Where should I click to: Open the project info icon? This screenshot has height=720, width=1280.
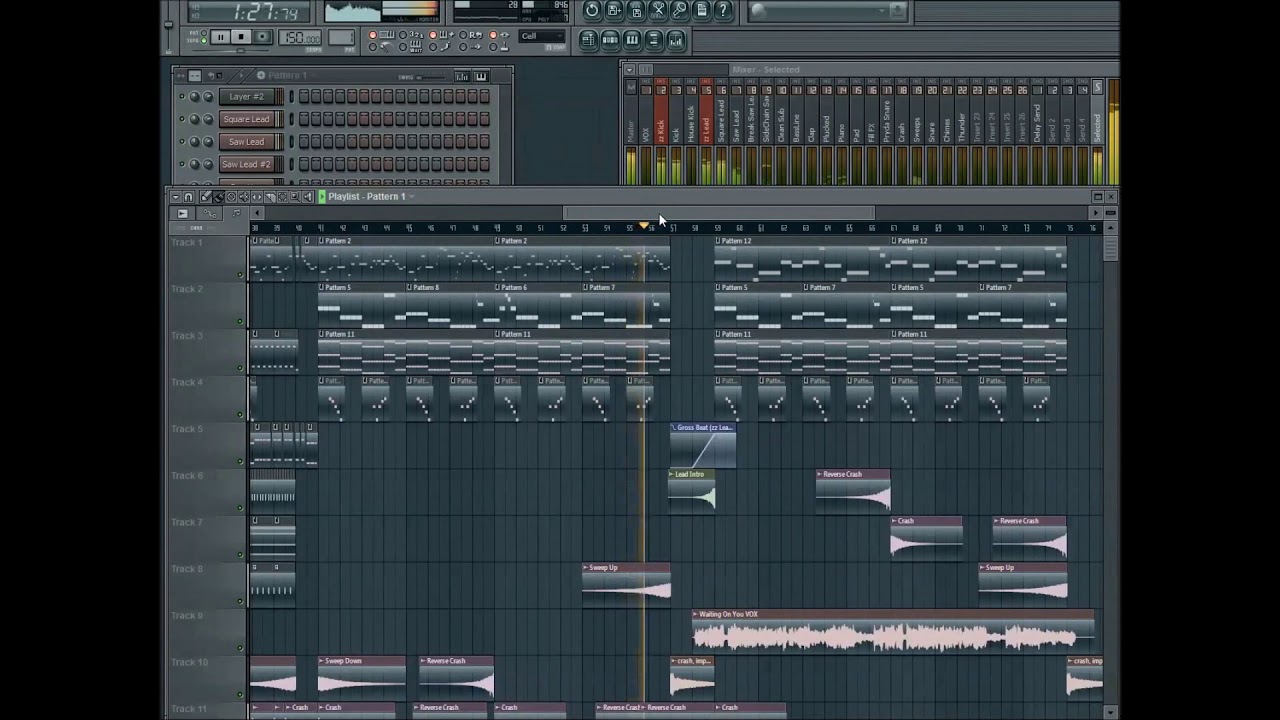coord(702,10)
